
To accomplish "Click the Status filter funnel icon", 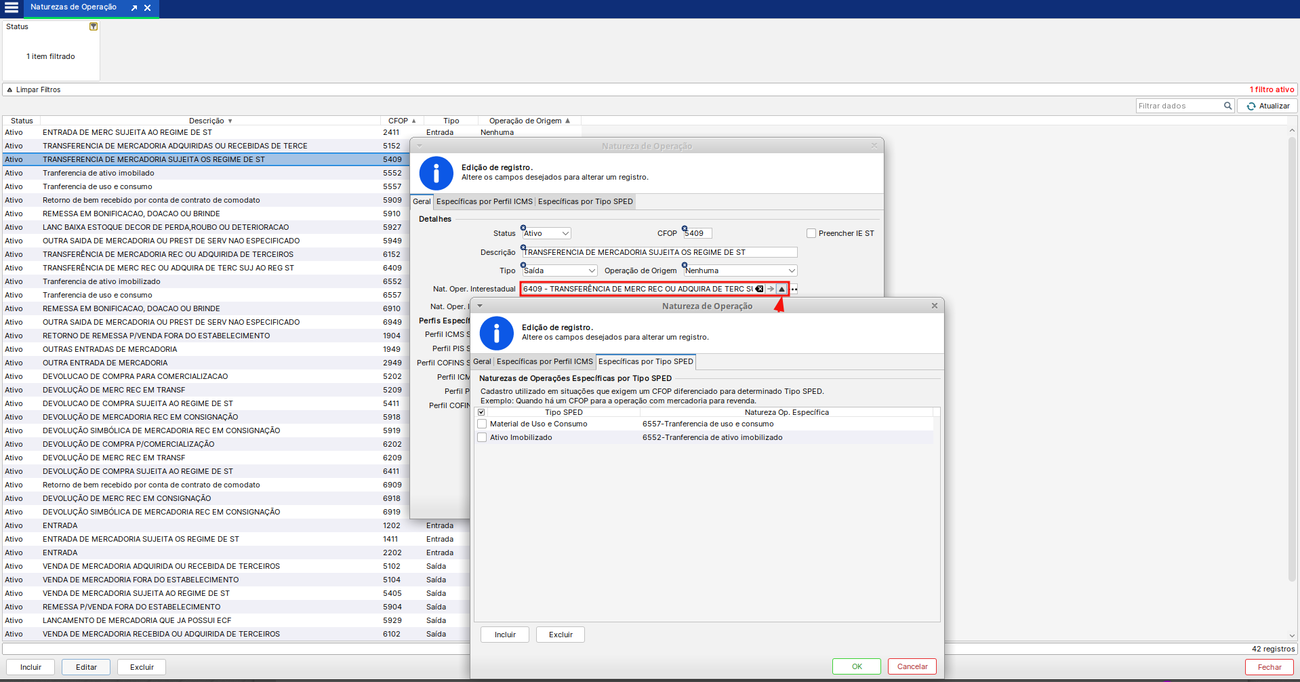I will 93,27.
